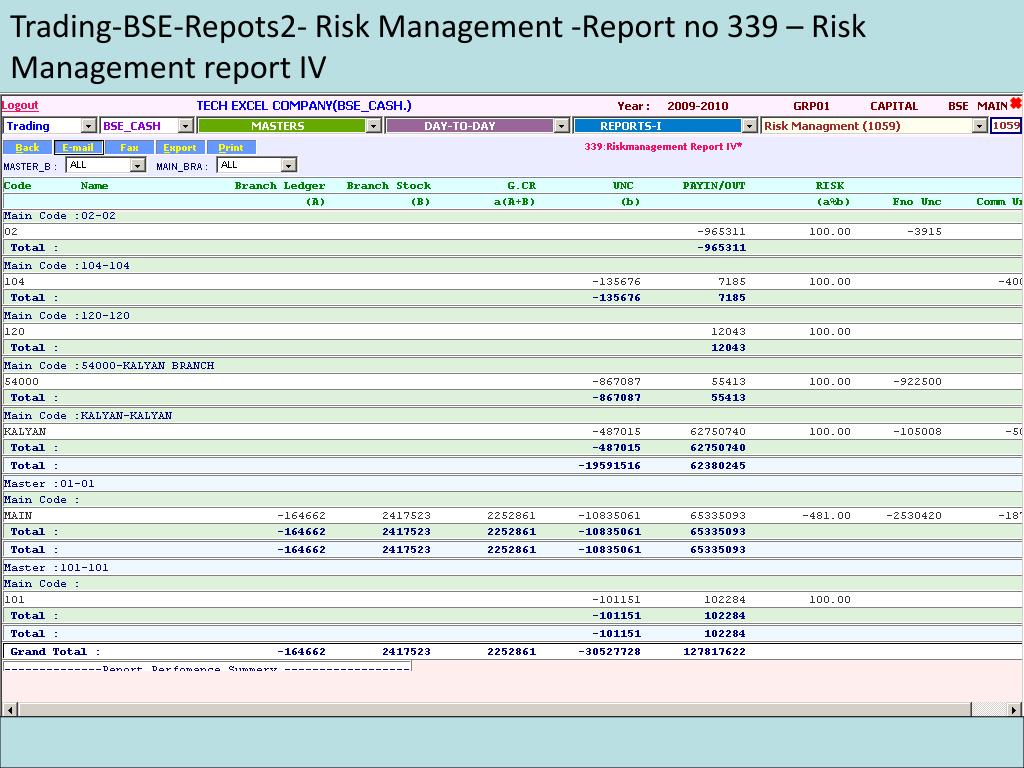Click the horizontal scrollbar thumb
The height and width of the screenshot is (768, 1024).
[x=495, y=709]
